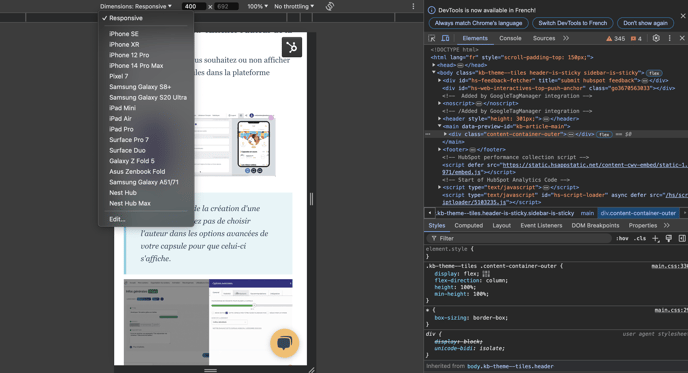The image size is (688, 373).
Task: Open the flexbox editor icon next to display
Action: pyautogui.click(x=486, y=273)
